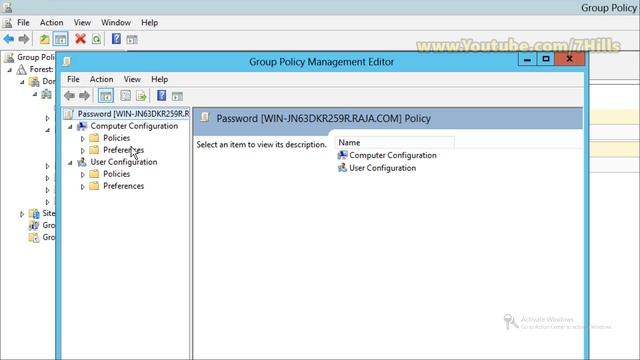
Task: Open Window menu in the outer Group Policy window
Action: 116,22
